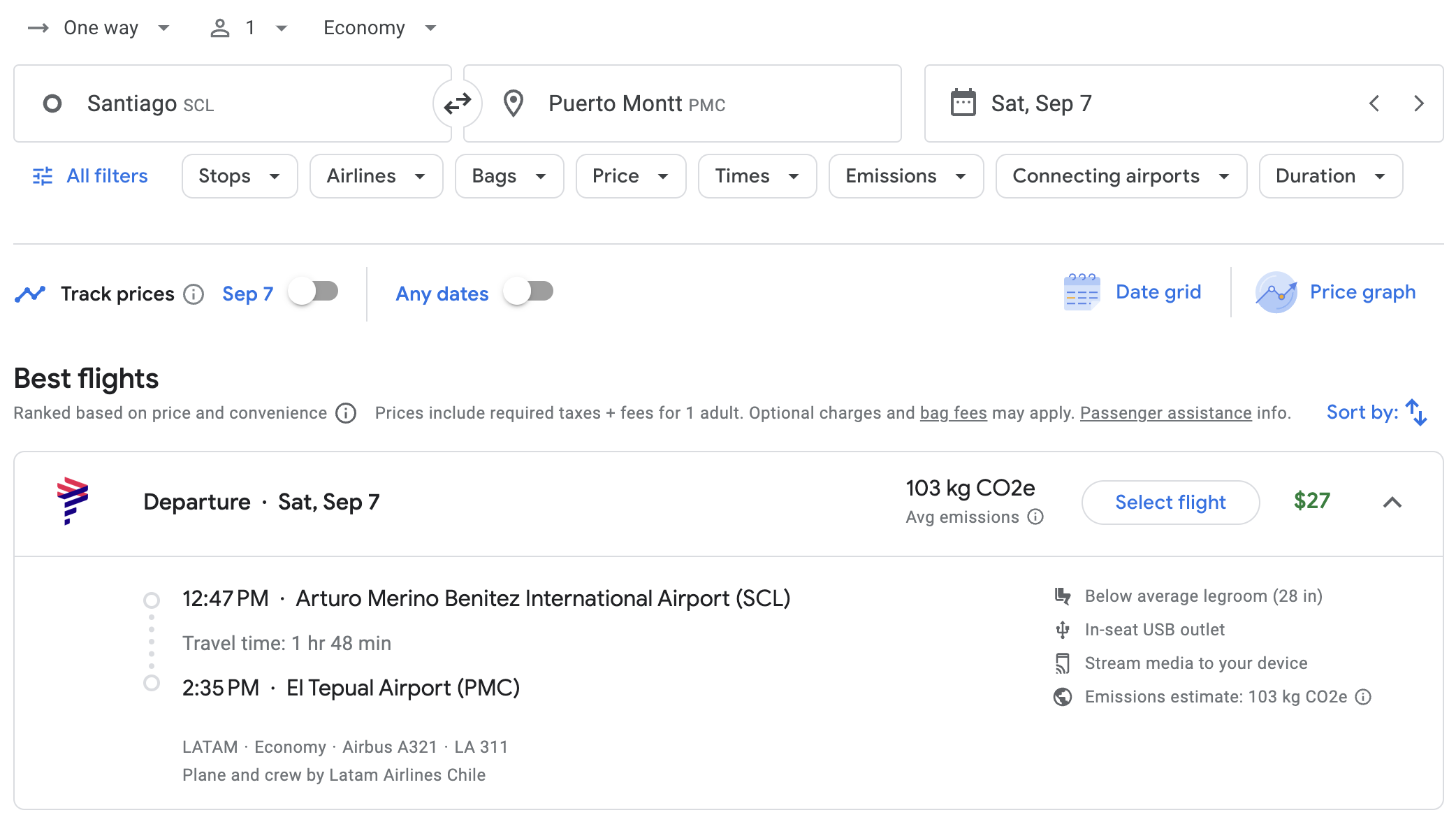1456x815 pixels.
Task: Open the Emissions filter dropdown
Action: [906, 176]
